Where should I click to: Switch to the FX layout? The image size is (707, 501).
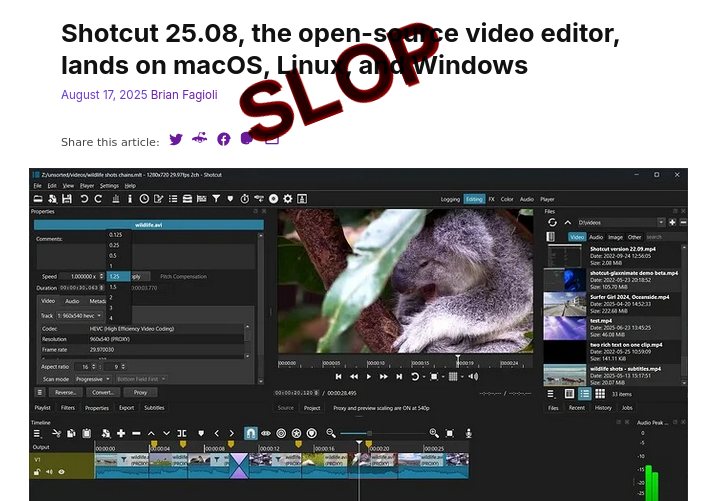[491, 199]
